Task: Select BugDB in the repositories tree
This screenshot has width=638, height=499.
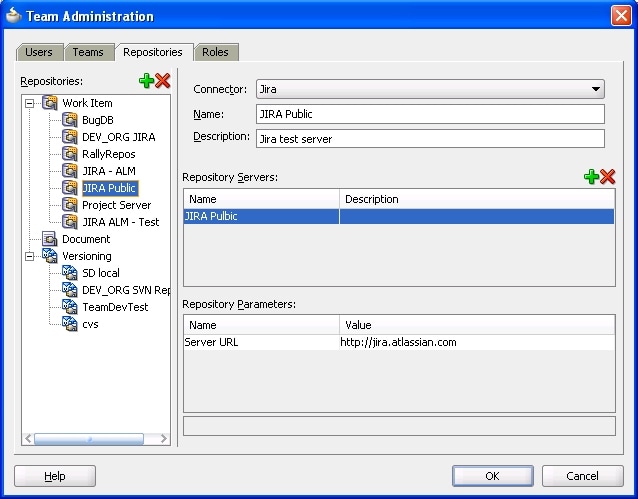Action: [98, 120]
